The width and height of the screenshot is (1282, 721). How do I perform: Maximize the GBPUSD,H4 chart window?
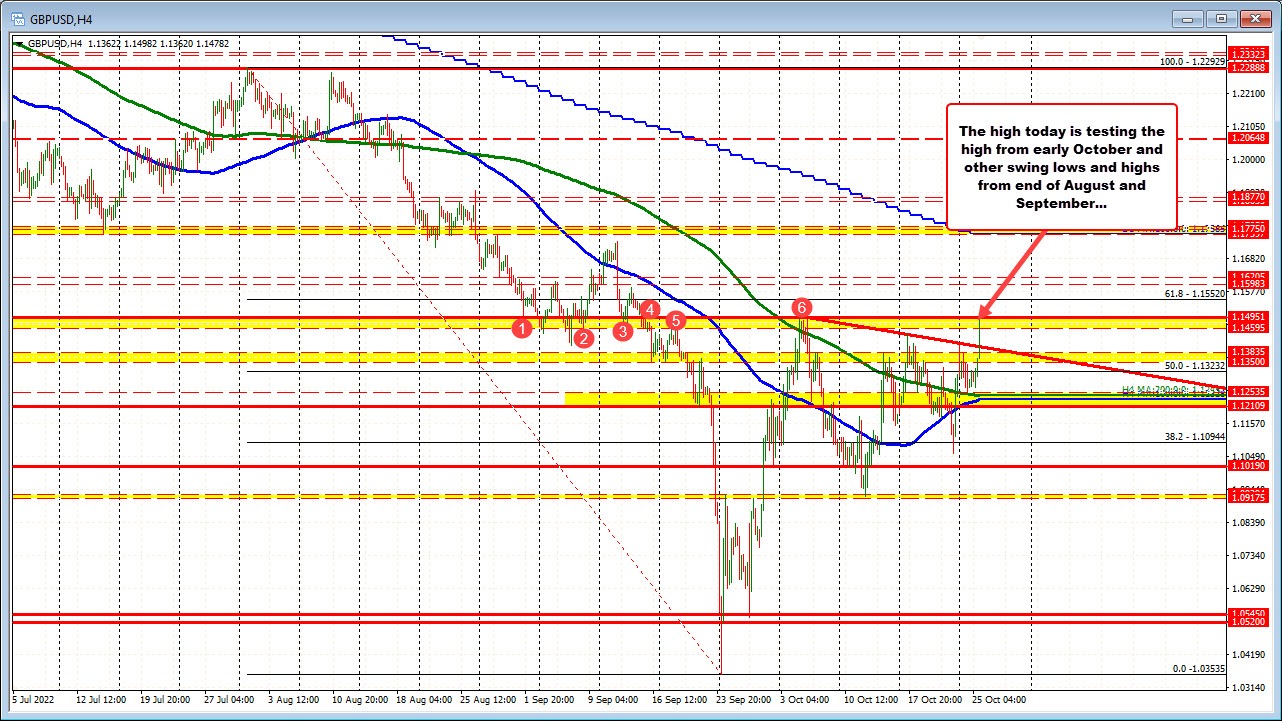click(1221, 18)
